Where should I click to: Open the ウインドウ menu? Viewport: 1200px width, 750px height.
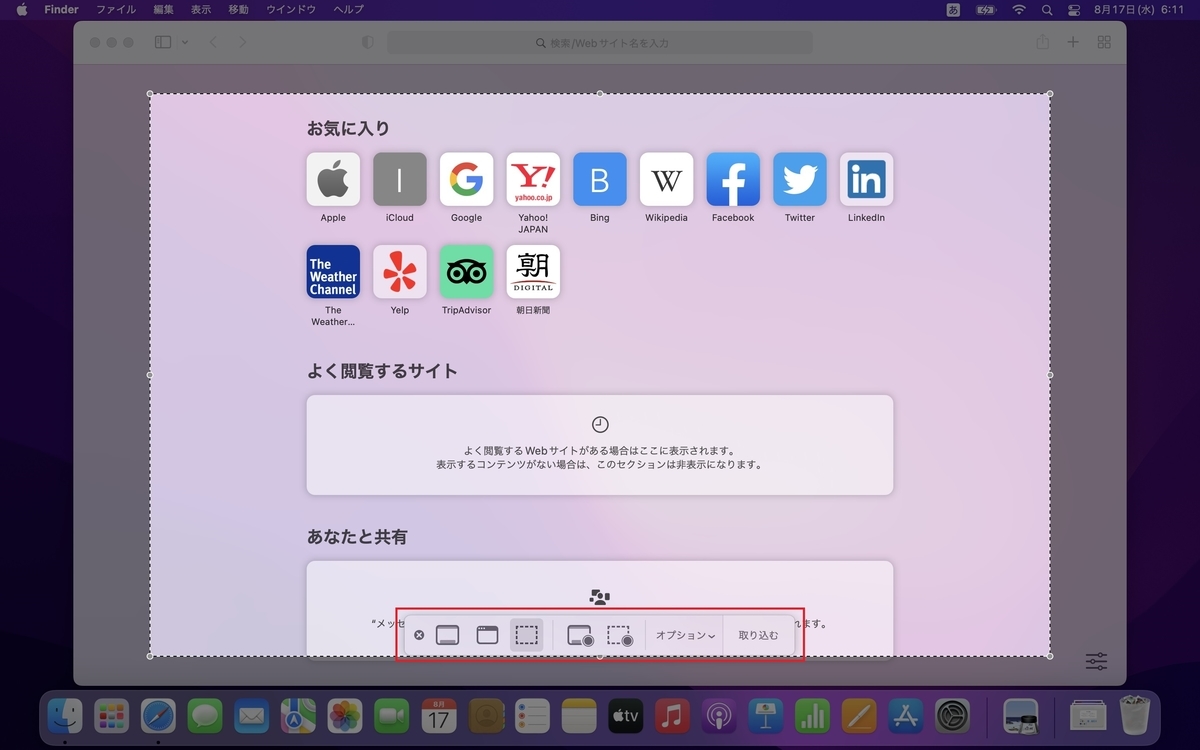click(x=291, y=9)
